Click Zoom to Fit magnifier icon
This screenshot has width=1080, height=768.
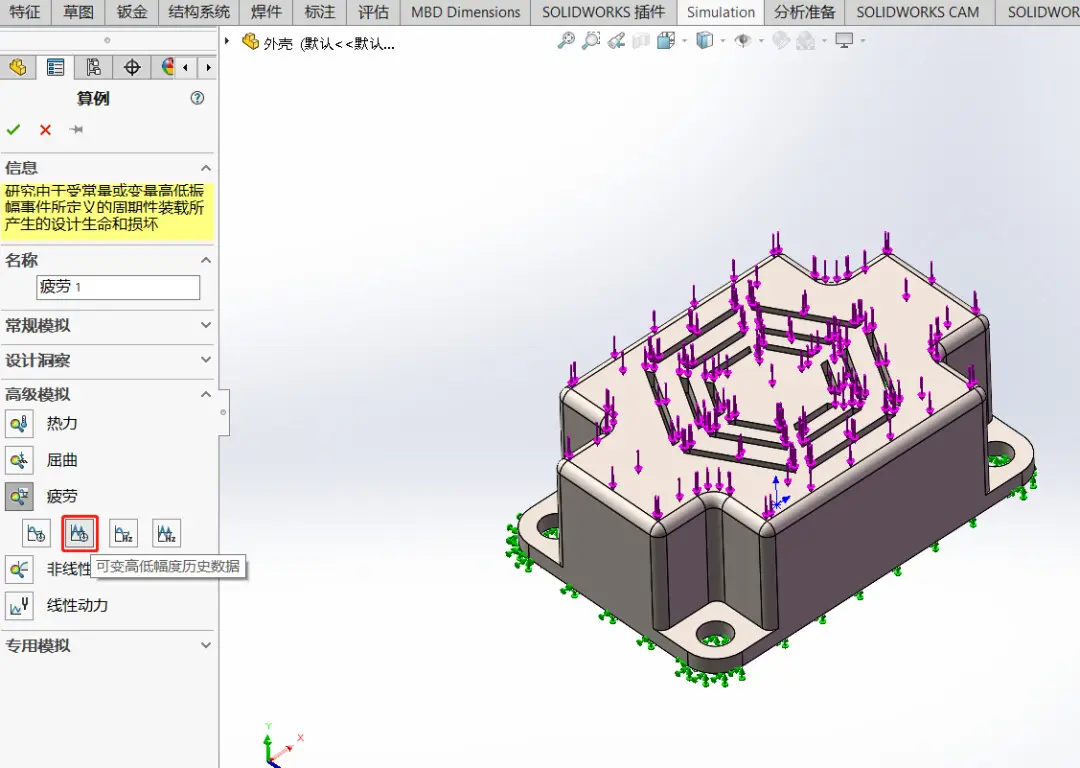(x=566, y=41)
